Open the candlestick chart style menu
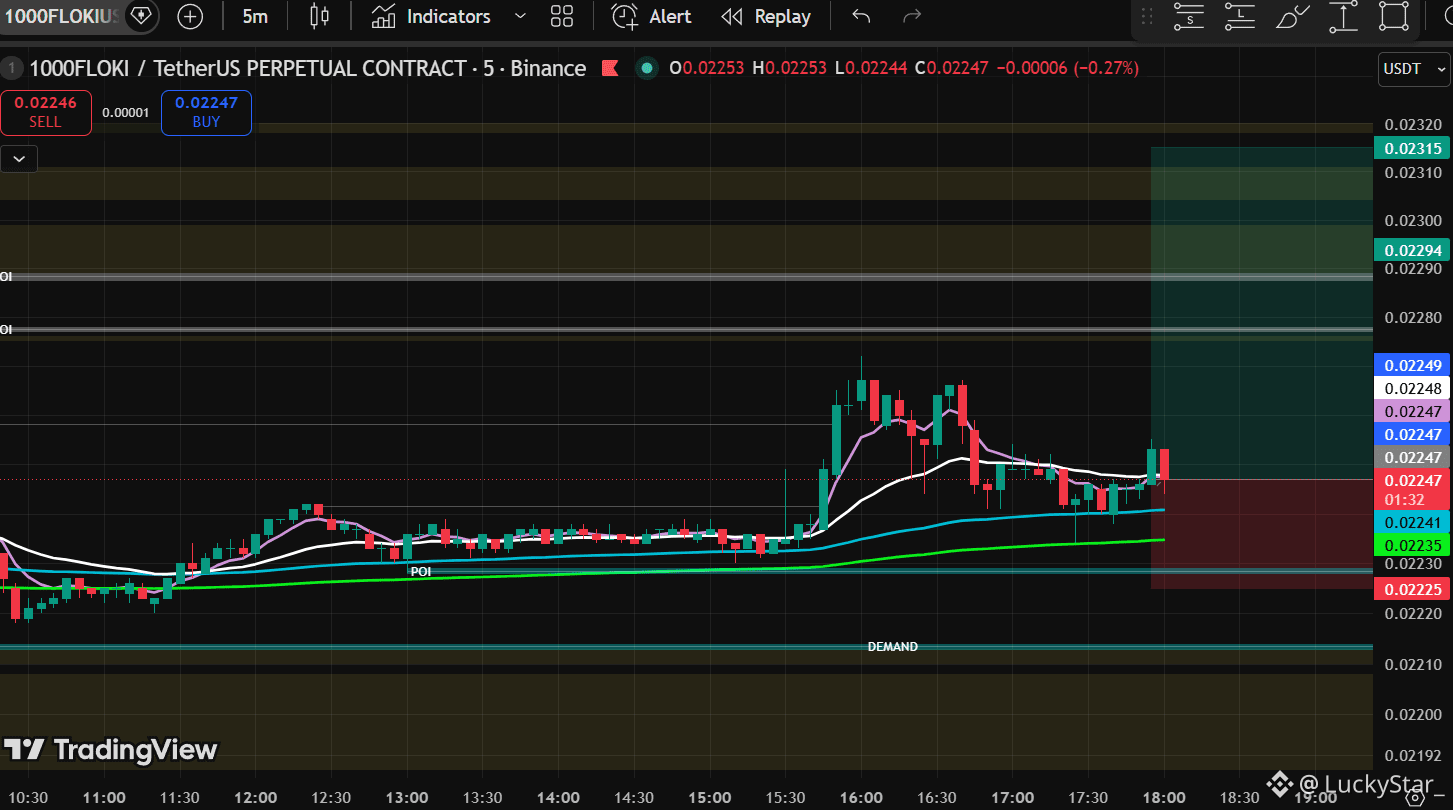 click(x=319, y=16)
